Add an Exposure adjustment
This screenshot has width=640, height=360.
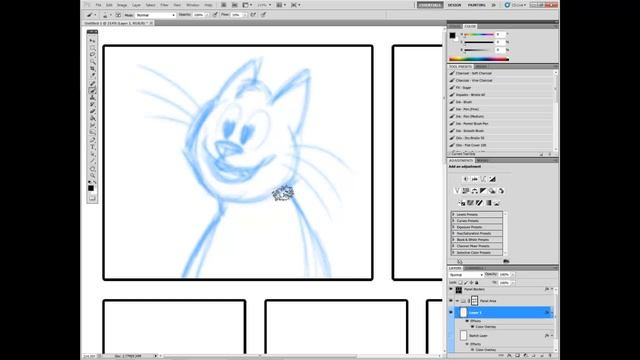pyautogui.click(x=493, y=179)
